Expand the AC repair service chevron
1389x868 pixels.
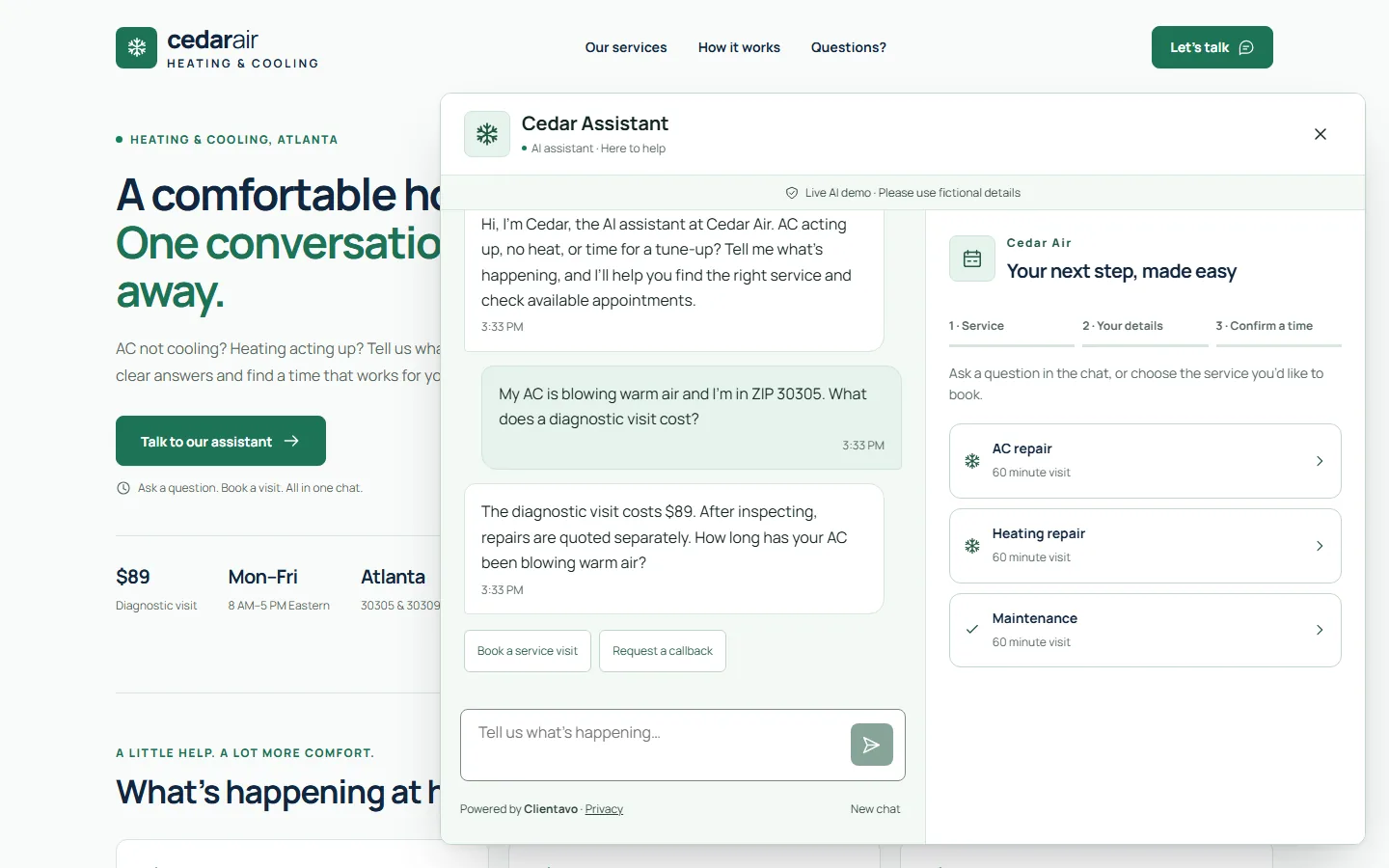click(x=1320, y=461)
